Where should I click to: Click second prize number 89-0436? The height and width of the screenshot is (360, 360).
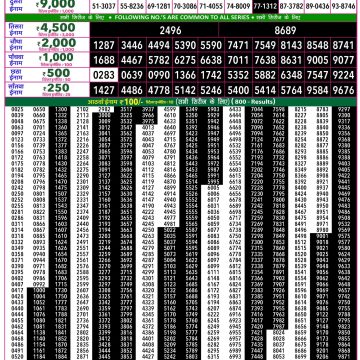click(317, 6)
